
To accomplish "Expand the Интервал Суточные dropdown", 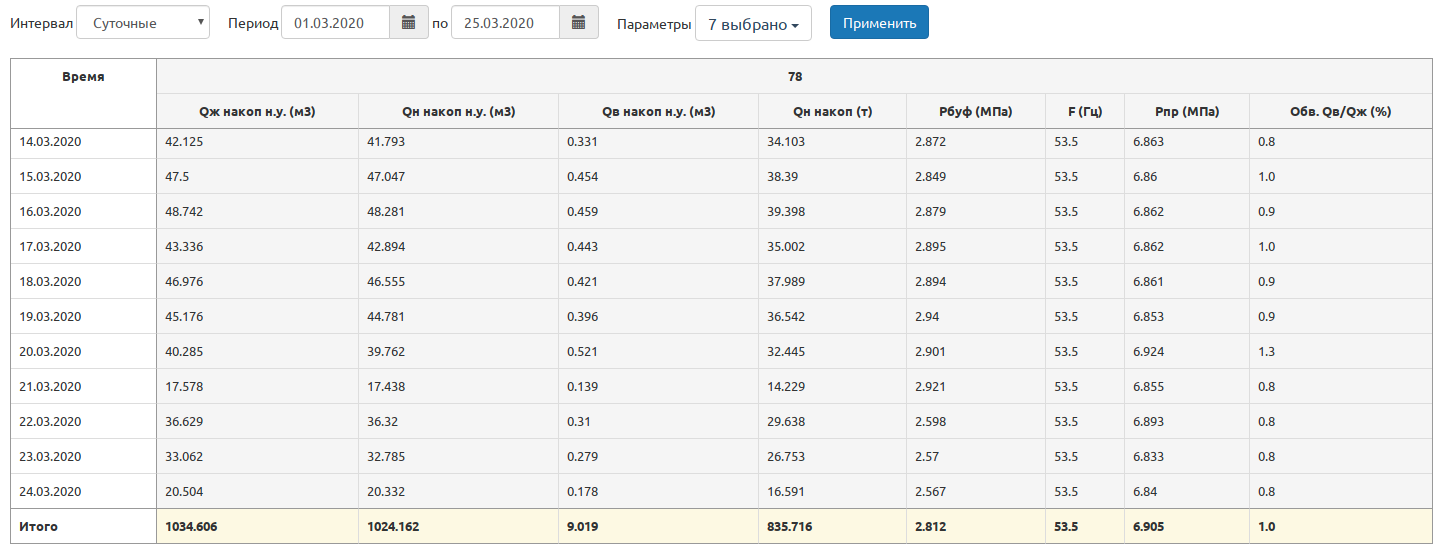I will 143,23.
